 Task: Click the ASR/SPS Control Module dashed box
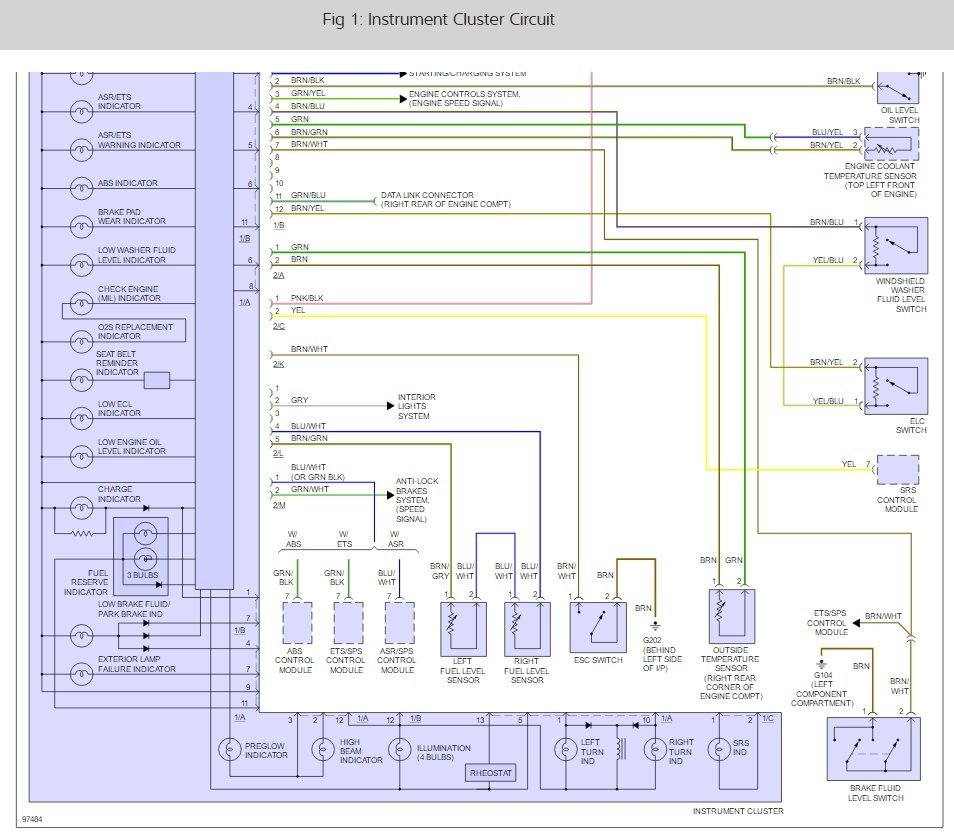[399, 623]
